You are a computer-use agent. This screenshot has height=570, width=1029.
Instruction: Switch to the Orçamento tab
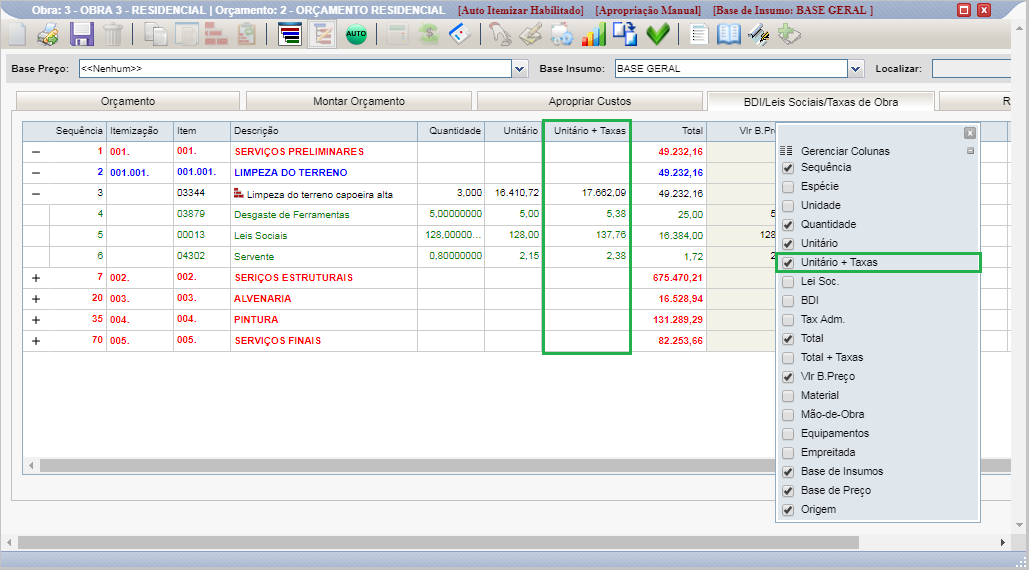pos(128,101)
